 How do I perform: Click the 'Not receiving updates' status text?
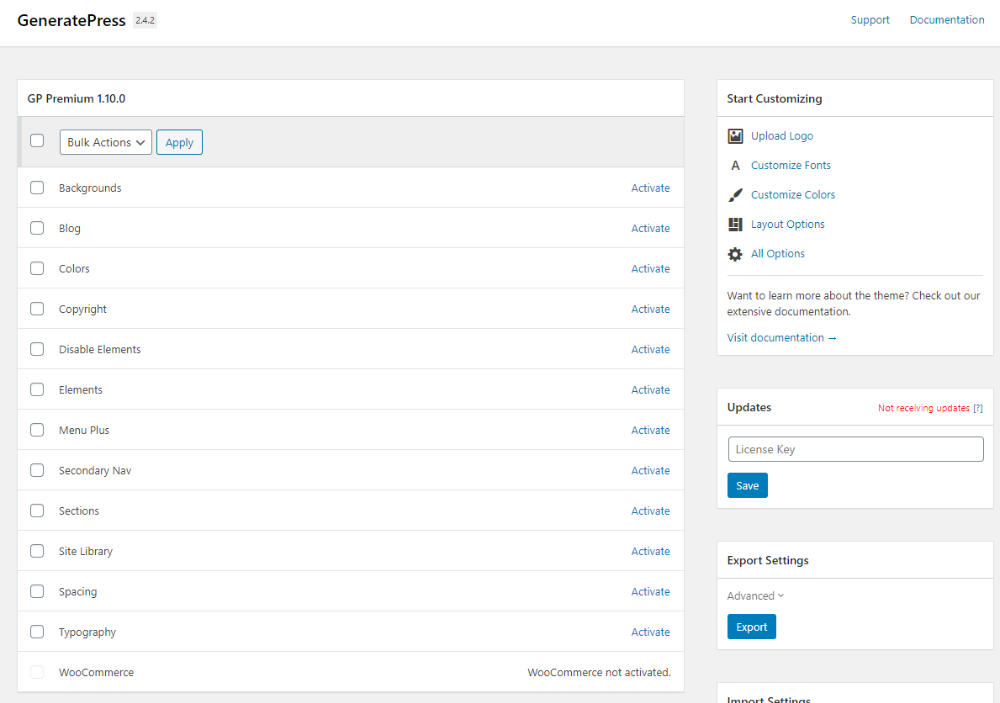923,408
